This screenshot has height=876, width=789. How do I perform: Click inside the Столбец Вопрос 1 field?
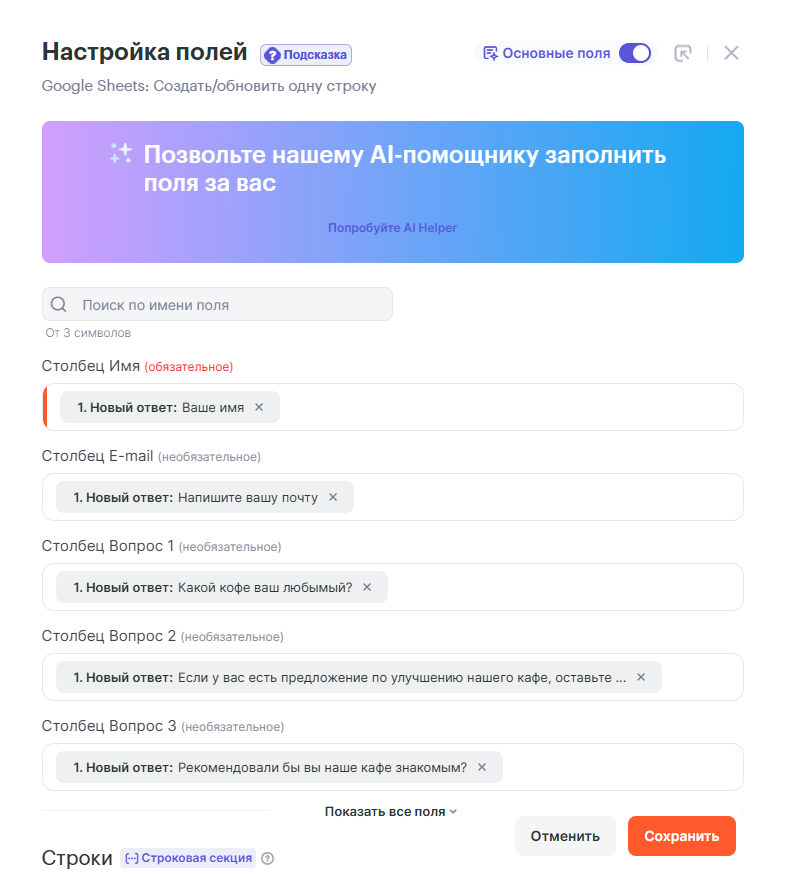point(560,587)
